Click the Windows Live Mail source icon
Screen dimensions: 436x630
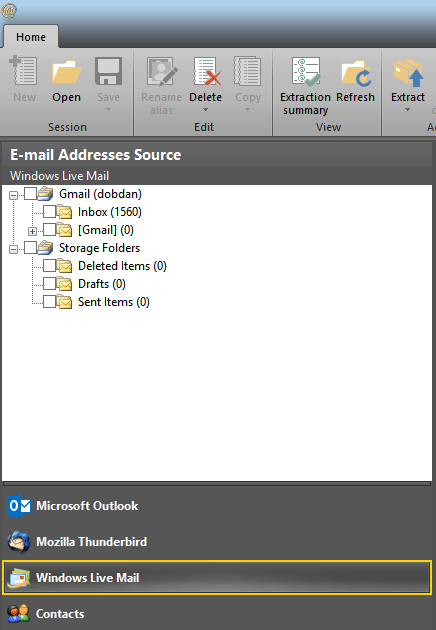click(18, 578)
